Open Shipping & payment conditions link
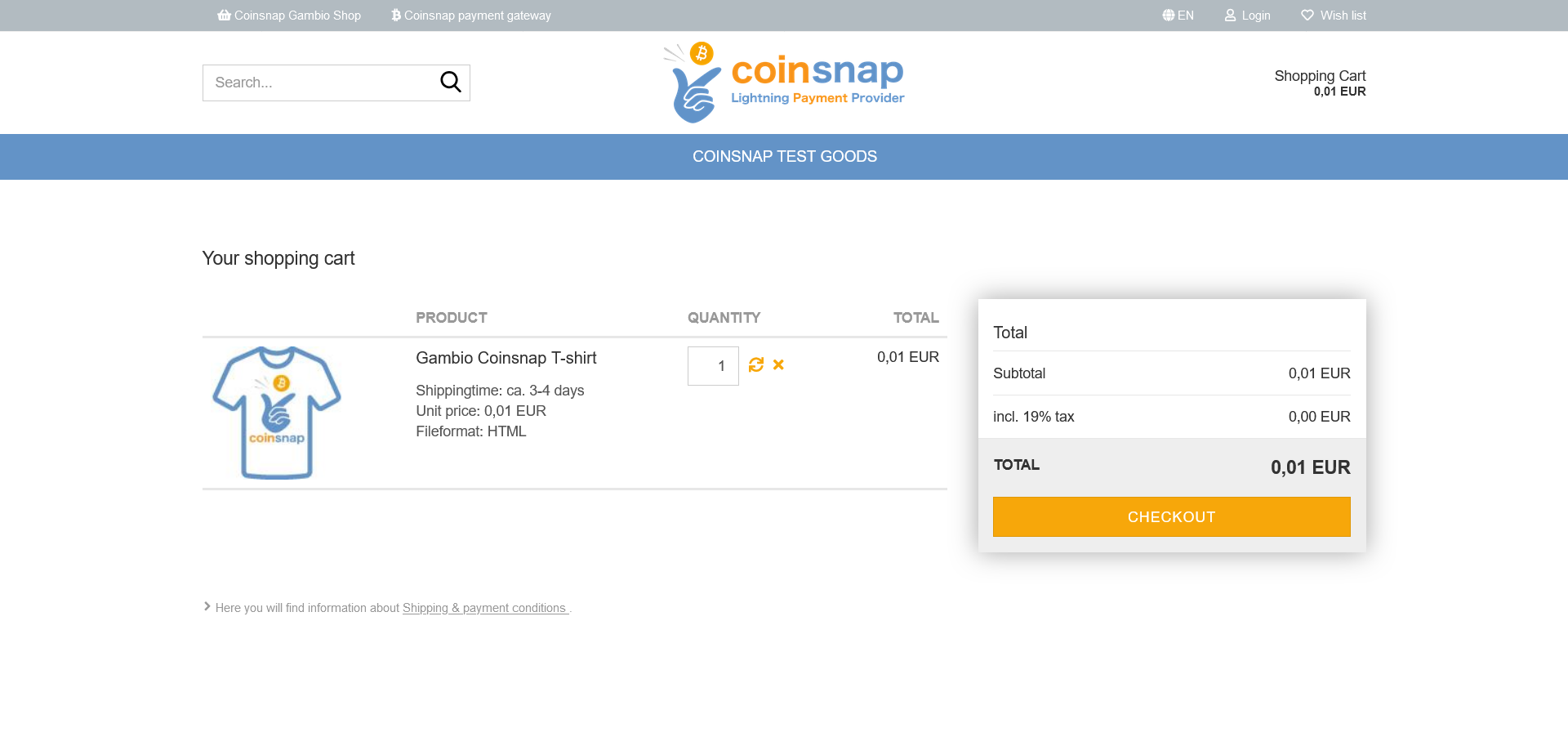Image resolution: width=1568 pixels, height=746 pixels. [485, 608]
